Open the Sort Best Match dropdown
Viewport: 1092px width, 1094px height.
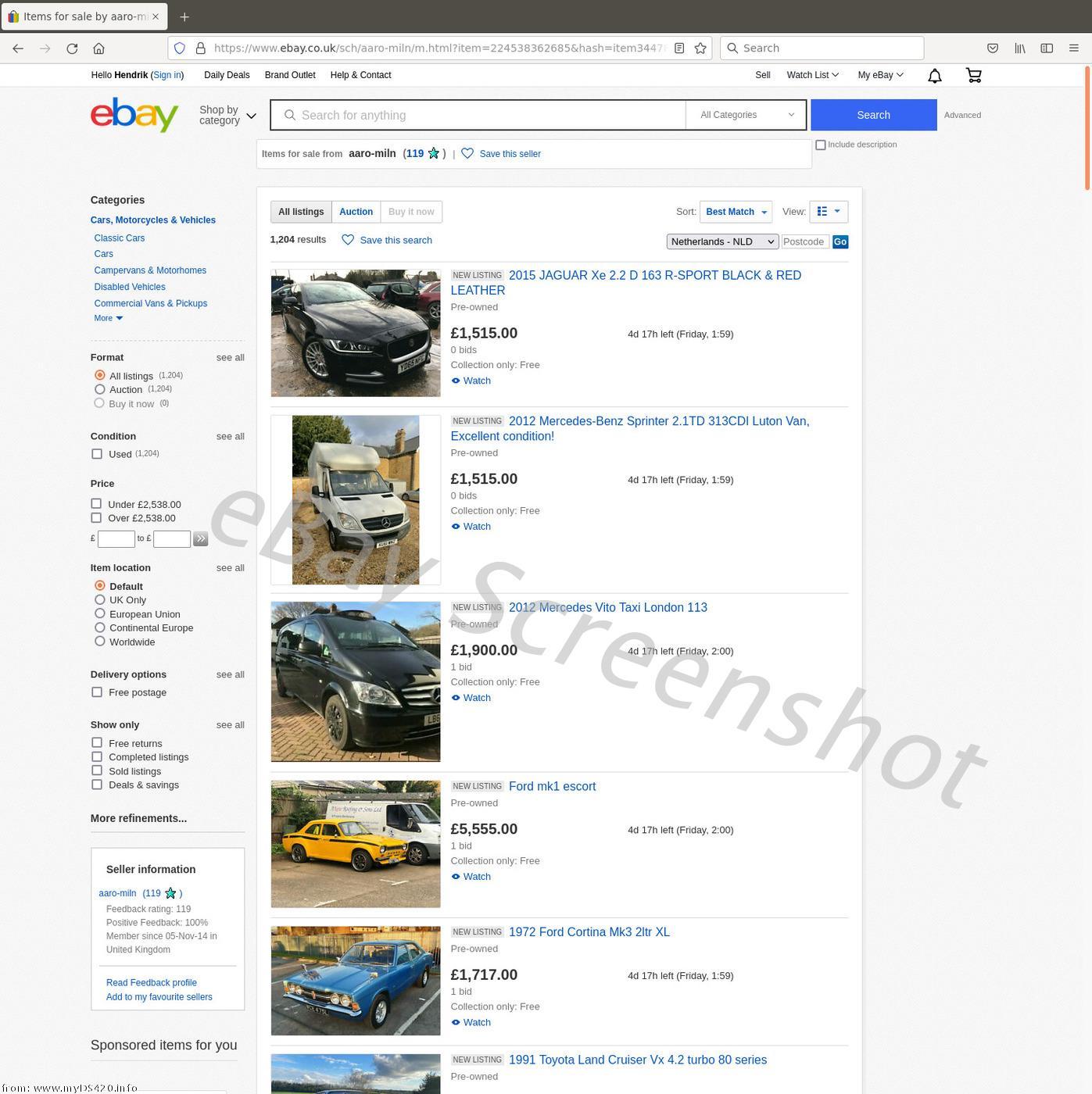736,212
